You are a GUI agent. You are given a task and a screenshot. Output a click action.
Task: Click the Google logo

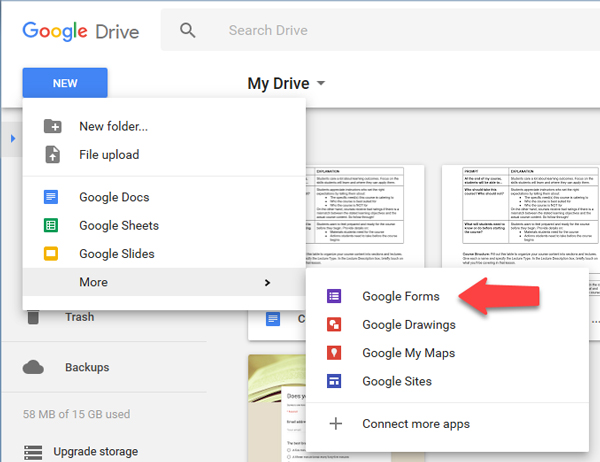click(55, 31)
